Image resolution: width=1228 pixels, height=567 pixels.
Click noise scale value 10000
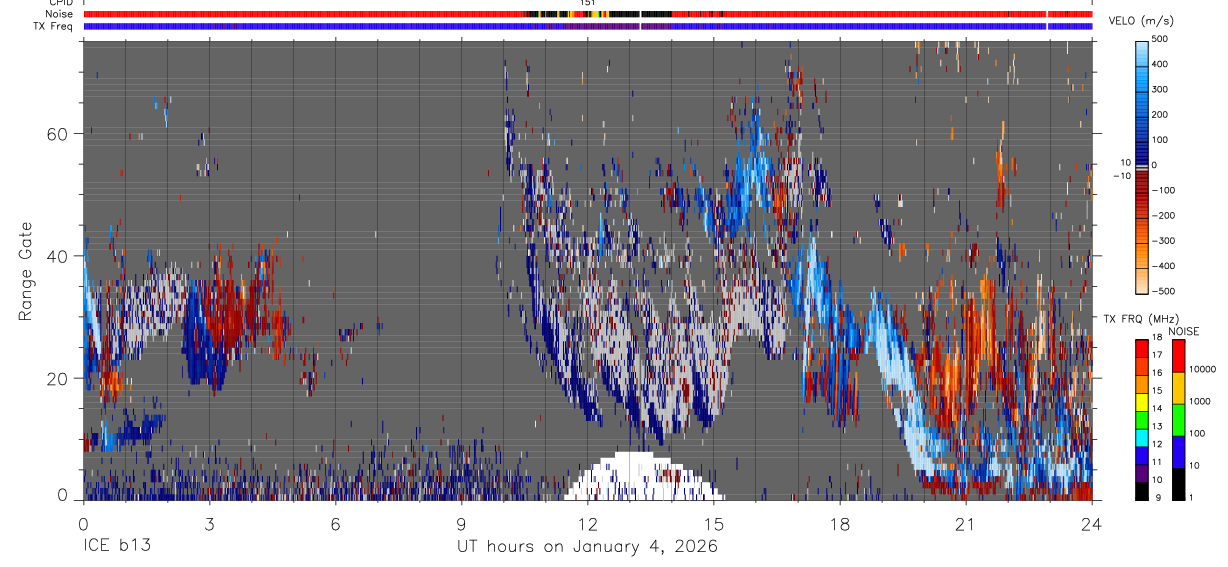pos(1202,369)
